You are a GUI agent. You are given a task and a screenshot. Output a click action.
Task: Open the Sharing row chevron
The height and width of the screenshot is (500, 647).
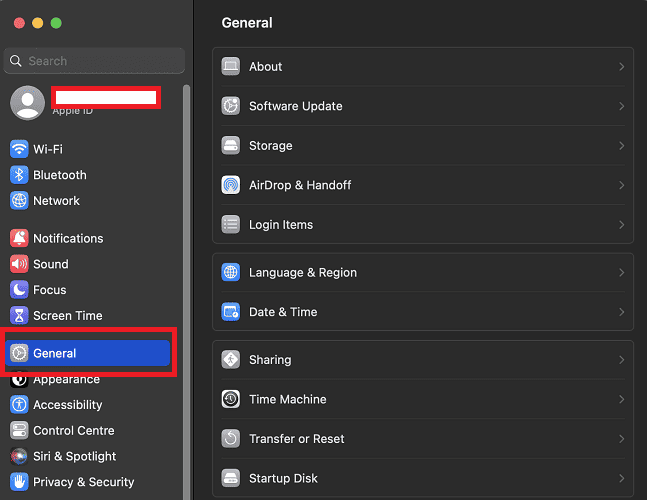point(621,360)
